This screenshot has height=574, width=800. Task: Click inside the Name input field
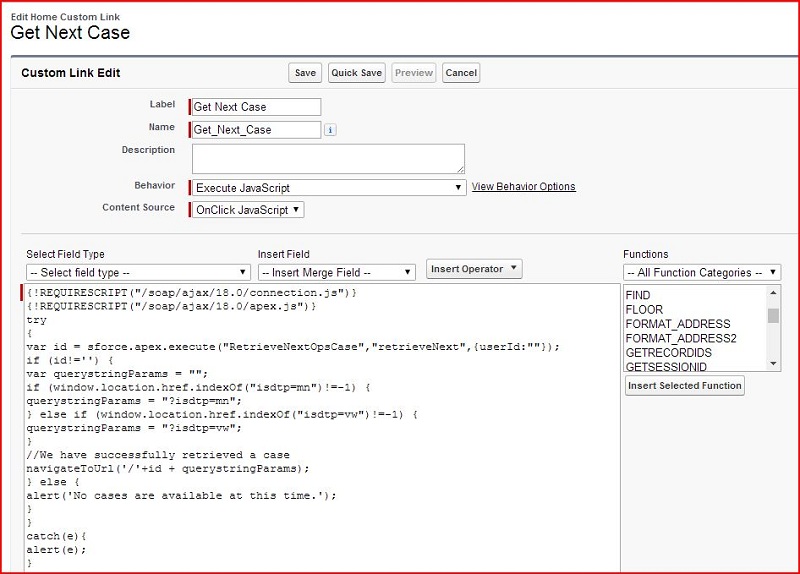click(256, 130)
